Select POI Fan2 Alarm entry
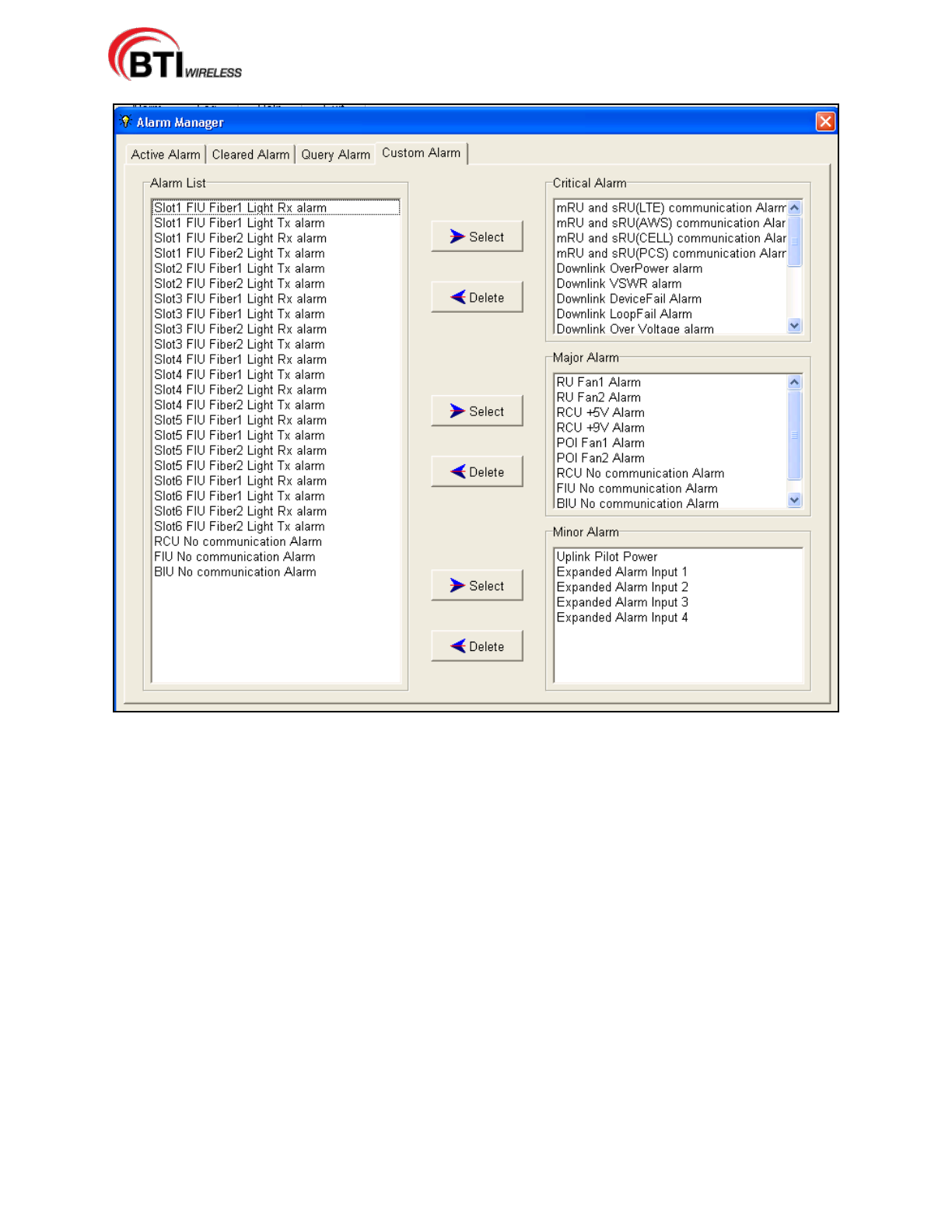 click(671, 458)
